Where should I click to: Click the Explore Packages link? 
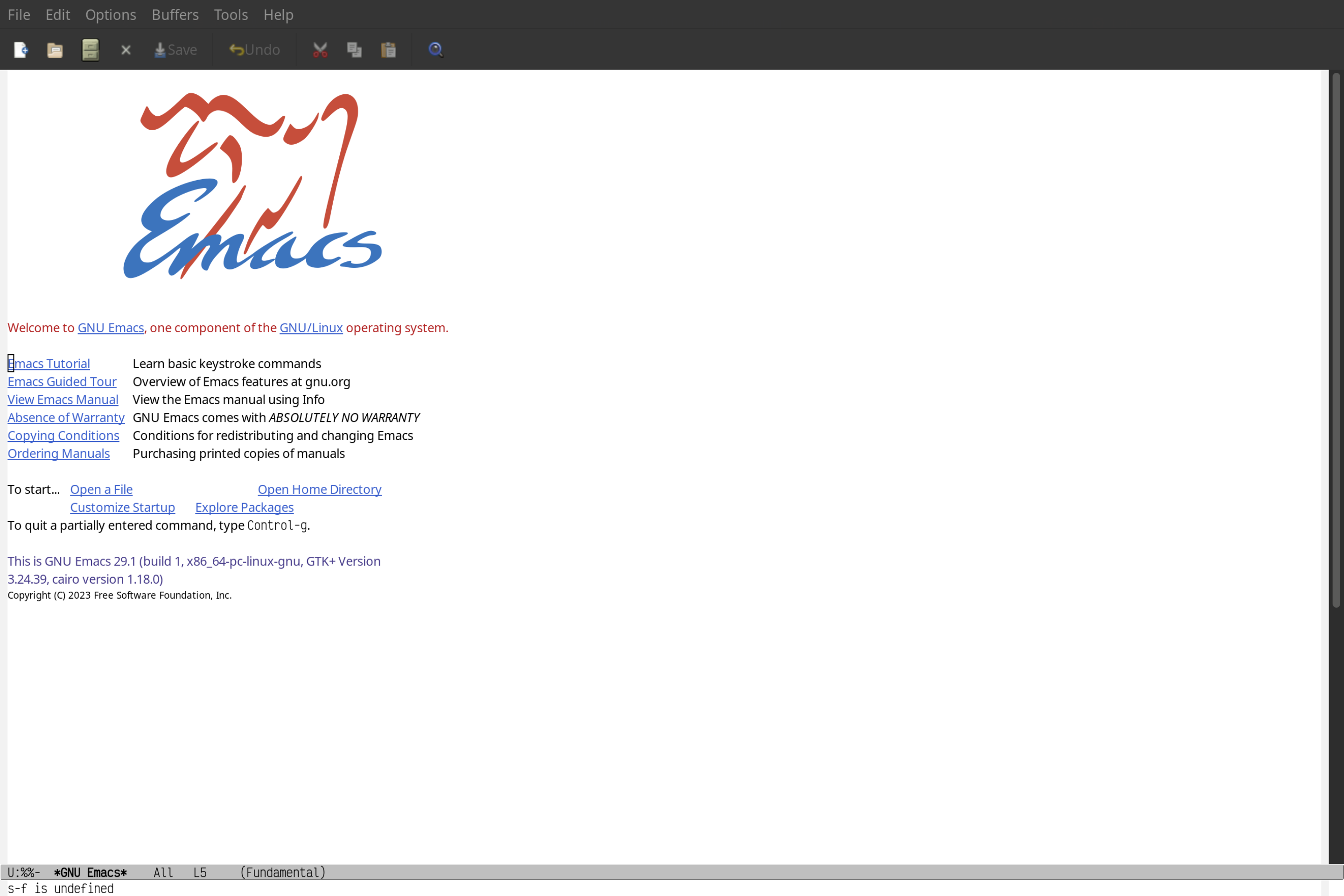(244, 507)
